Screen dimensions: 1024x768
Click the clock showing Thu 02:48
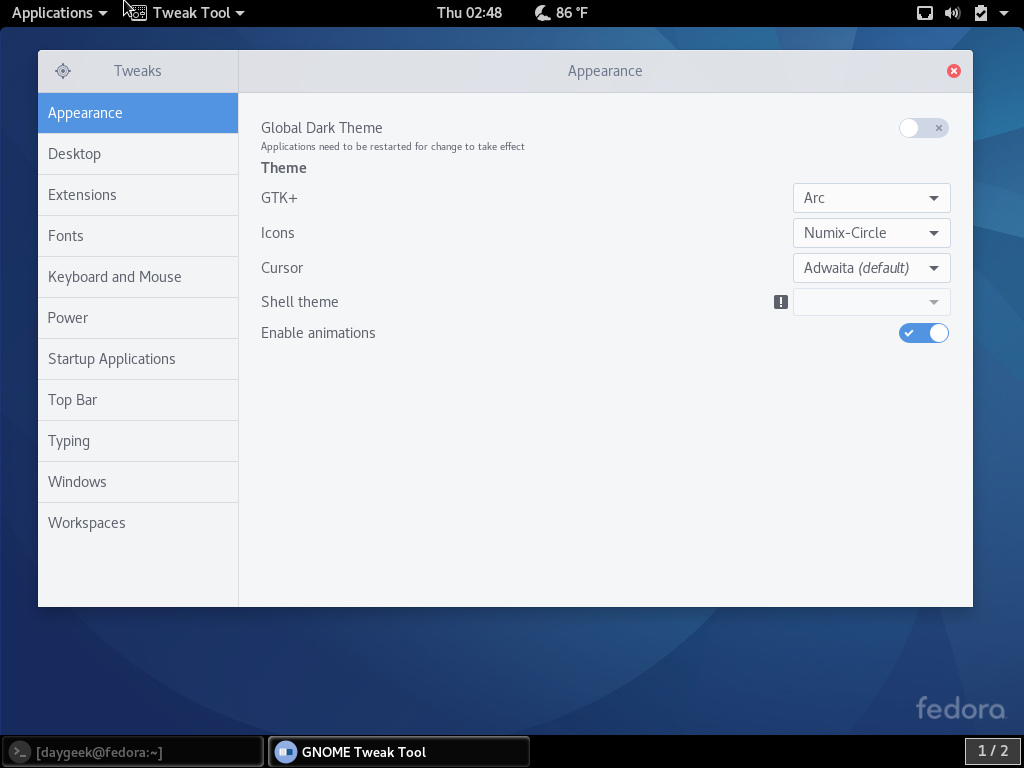click(x=470, y=13)
